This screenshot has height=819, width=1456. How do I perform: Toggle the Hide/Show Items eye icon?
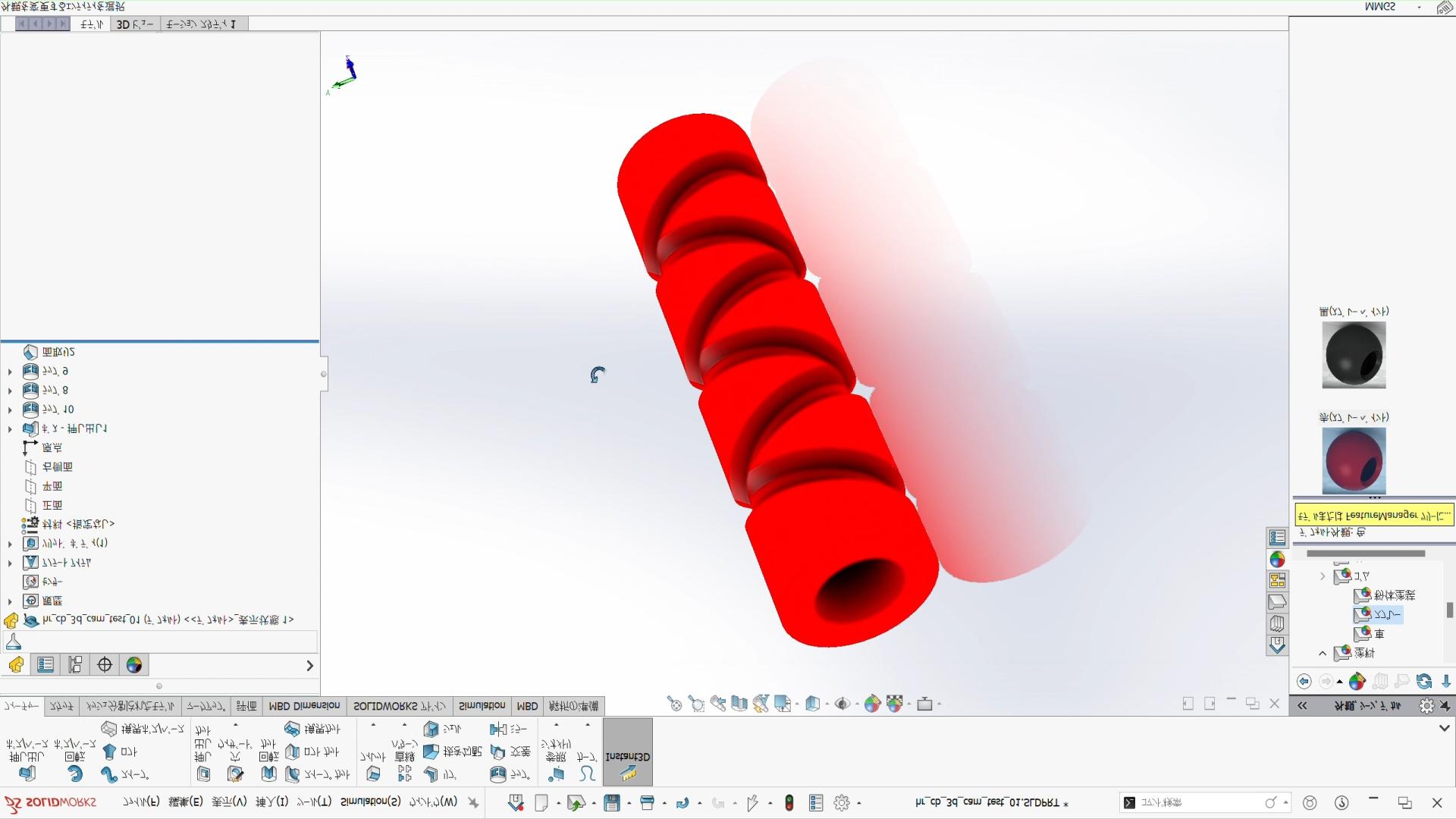(x=842, y=704)
